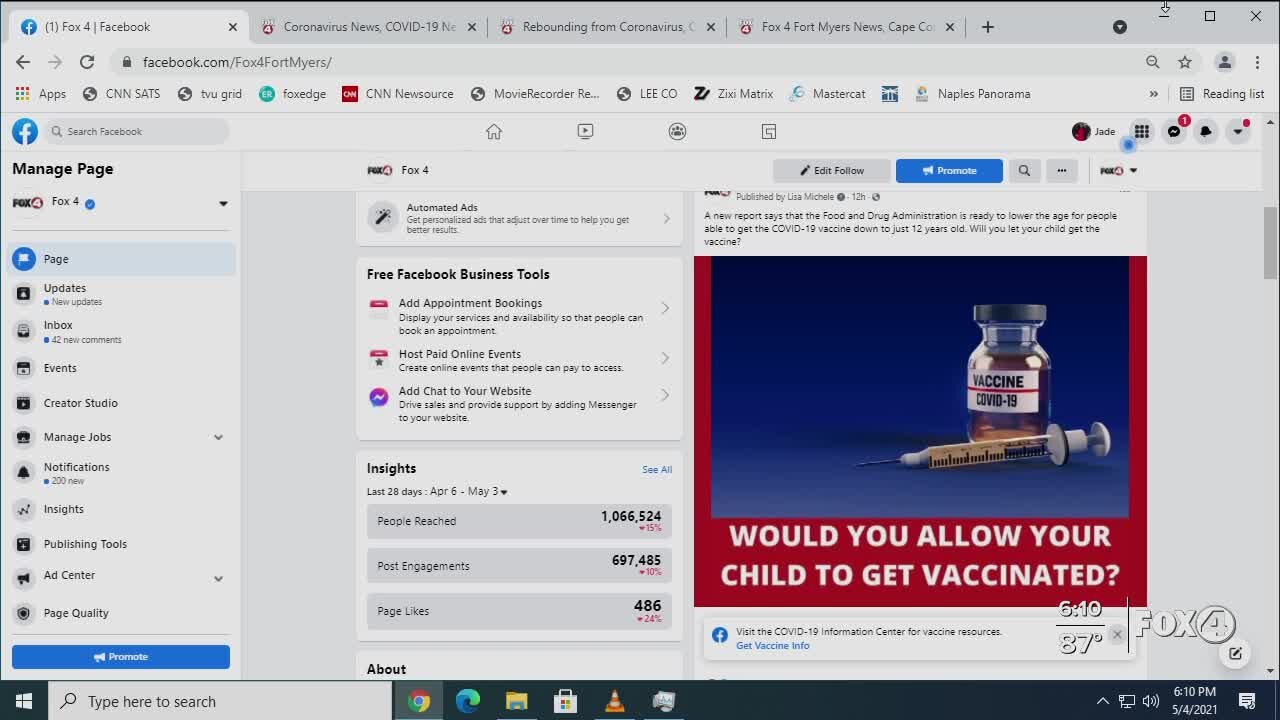Open the Windows Start menu
The height and width of the screenshot is (720, 1280).
24,701
